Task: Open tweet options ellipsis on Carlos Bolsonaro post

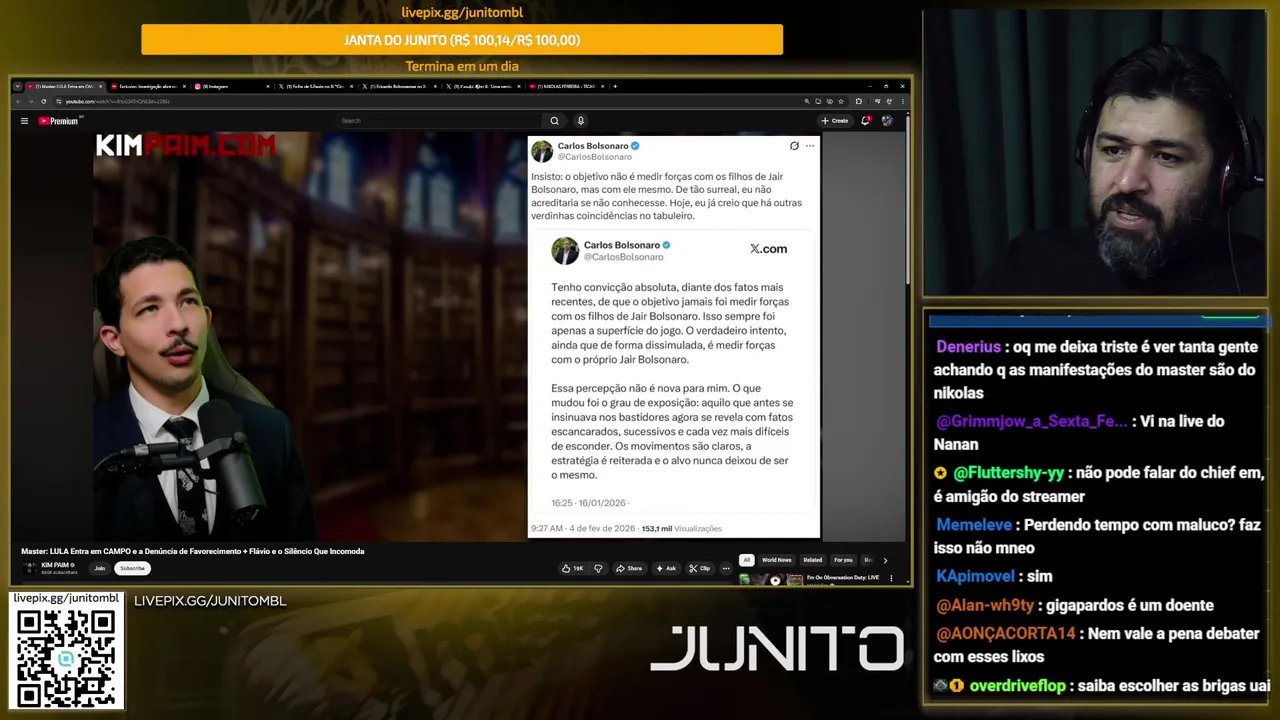Action: point(810,146)
